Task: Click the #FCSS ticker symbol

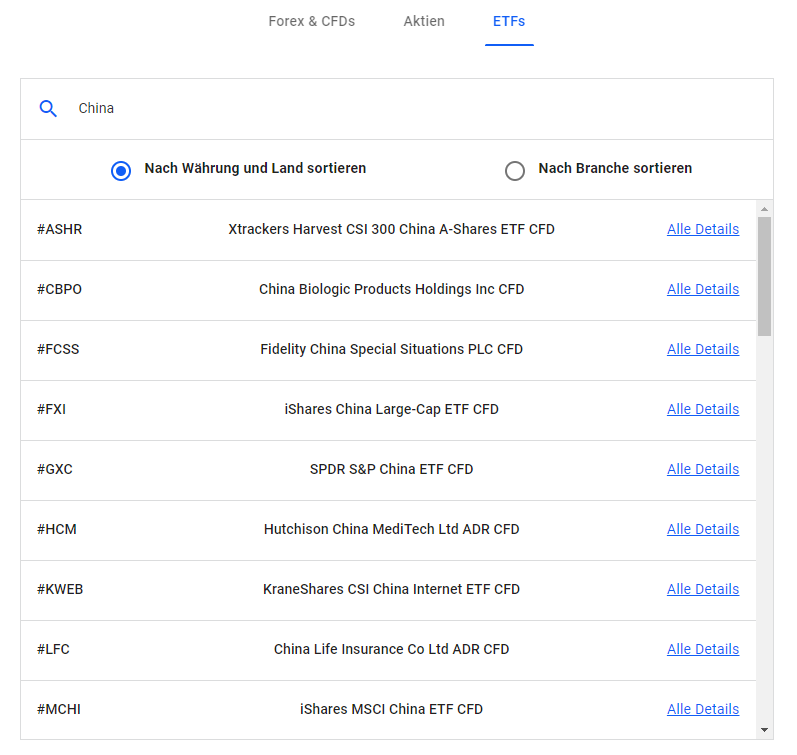Action: (58, 349)
